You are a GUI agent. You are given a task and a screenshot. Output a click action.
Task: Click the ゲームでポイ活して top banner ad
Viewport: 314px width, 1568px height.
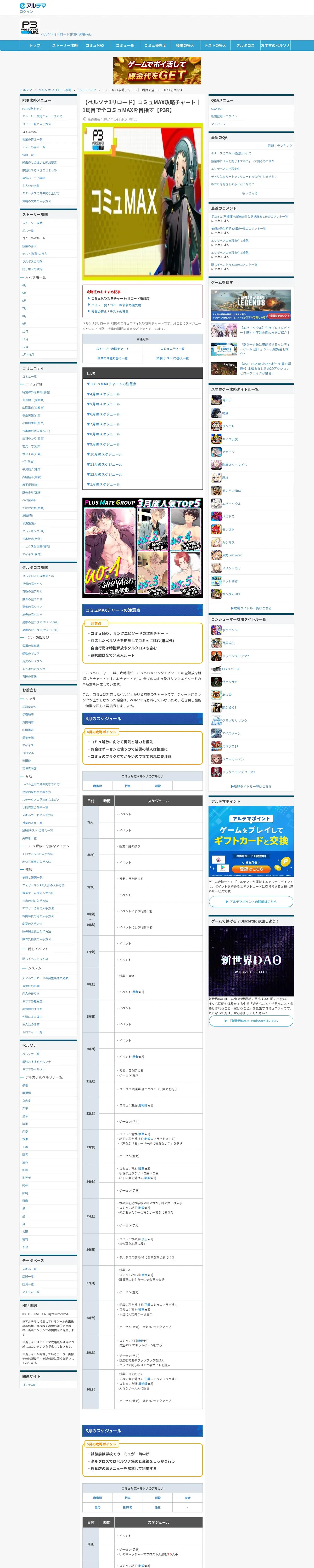157,71
